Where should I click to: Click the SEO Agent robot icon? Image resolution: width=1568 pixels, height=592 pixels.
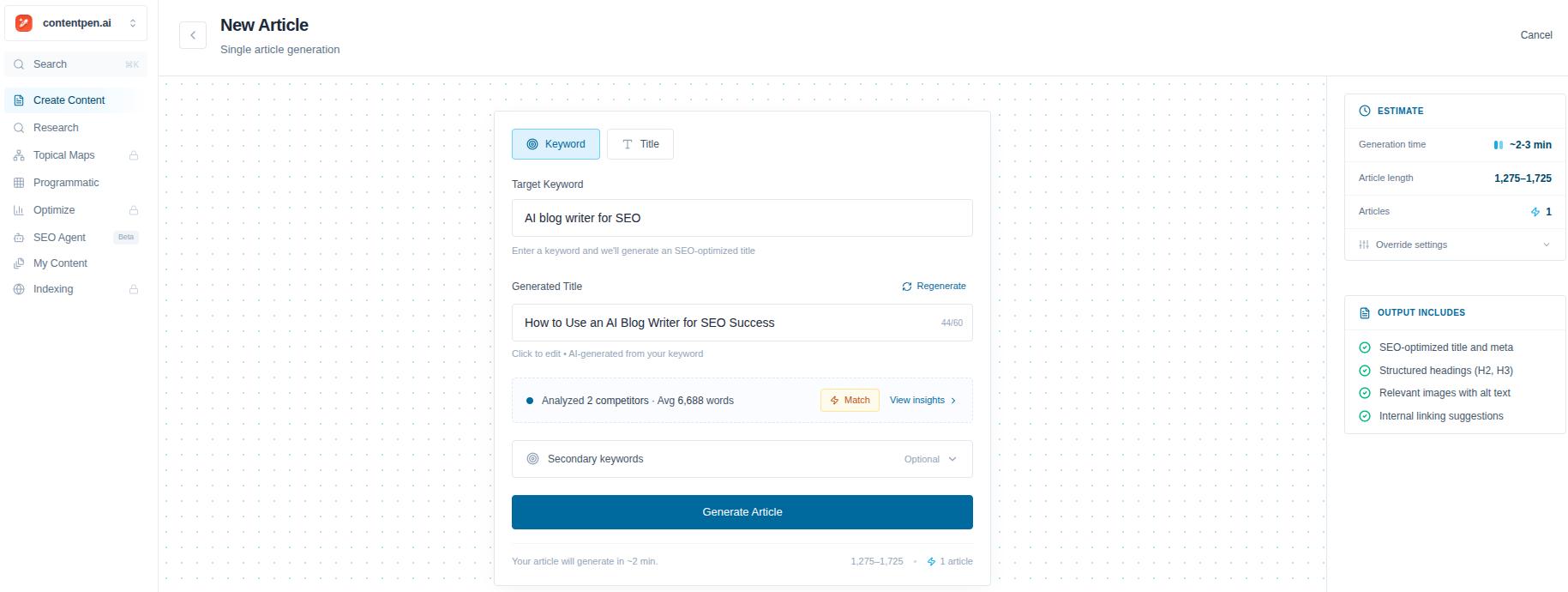click(x=19, y=238)
